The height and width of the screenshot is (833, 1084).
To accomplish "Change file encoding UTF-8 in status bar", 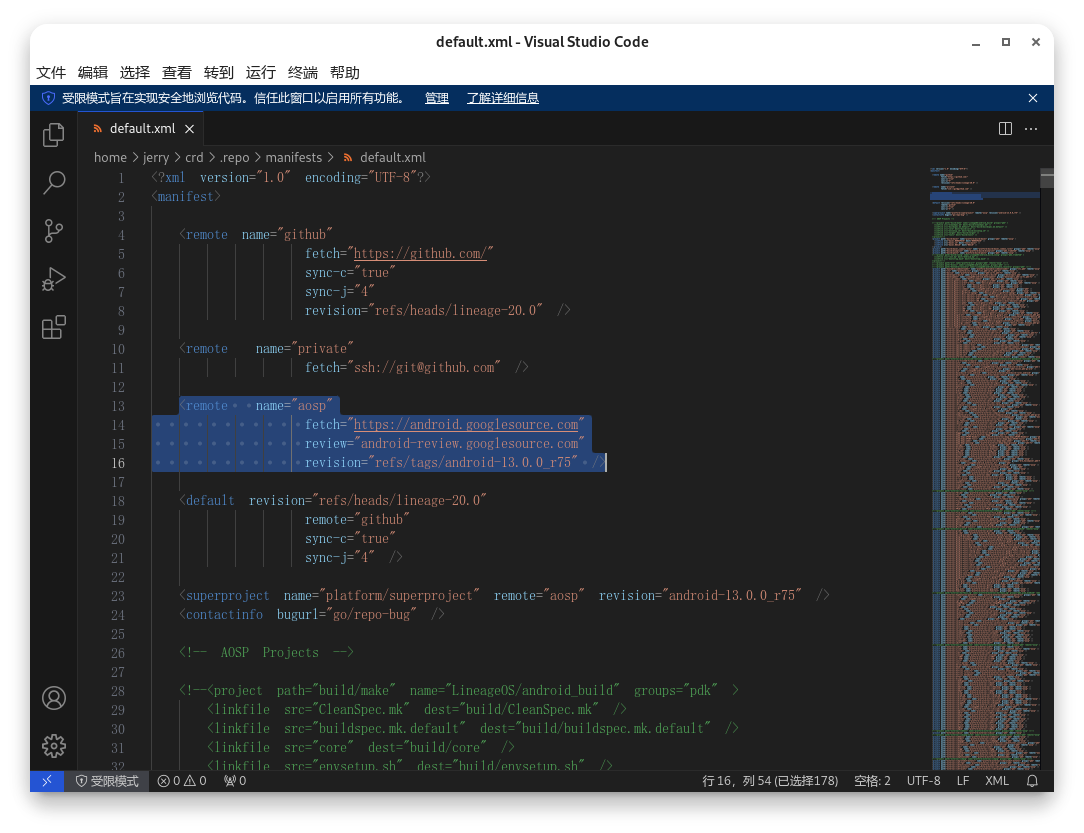I will click(924, 781).
